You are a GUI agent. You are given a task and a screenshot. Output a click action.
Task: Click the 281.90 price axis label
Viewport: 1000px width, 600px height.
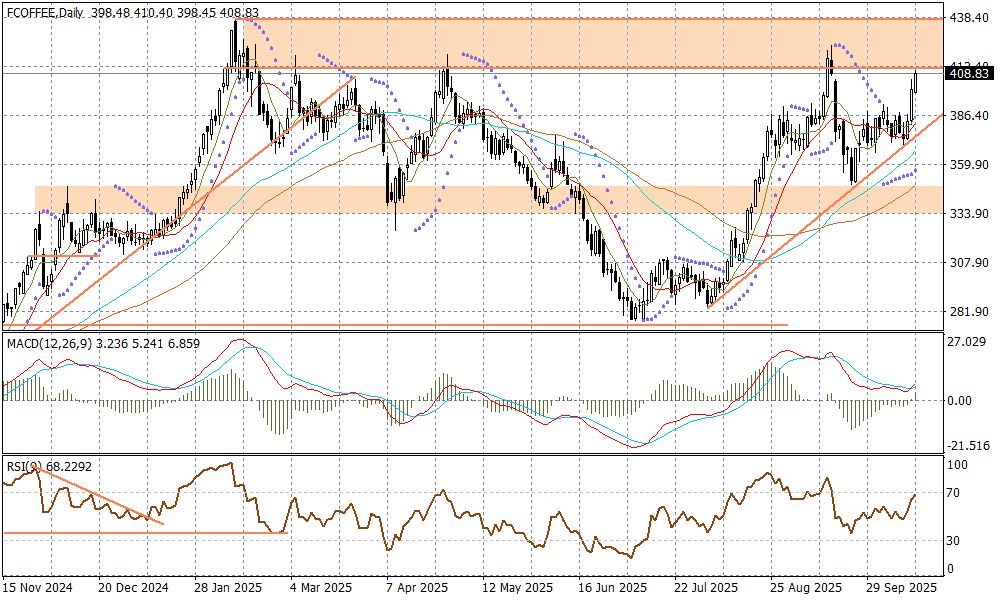point(968,312)
